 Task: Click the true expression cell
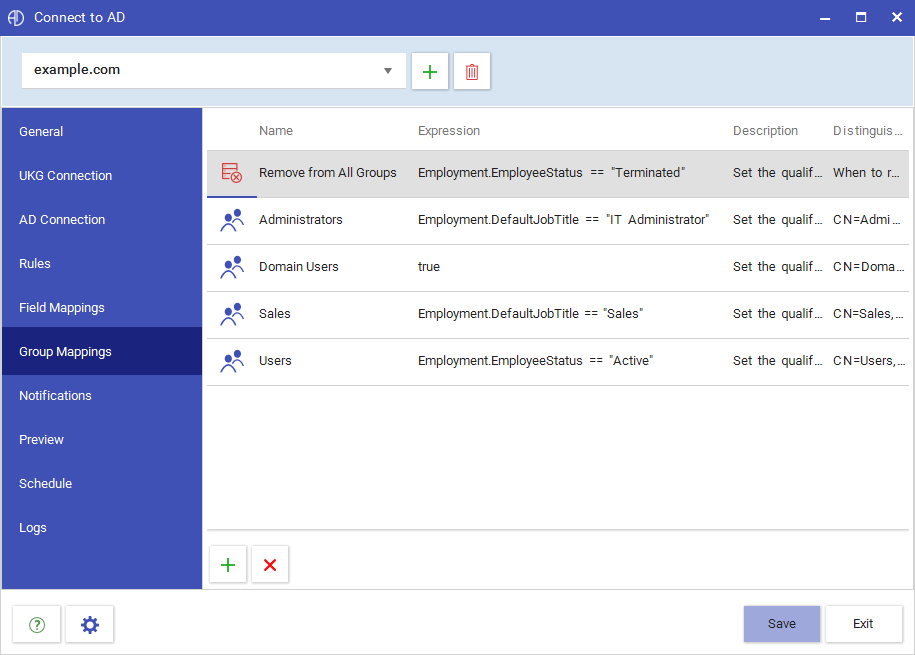click(428, 267)
